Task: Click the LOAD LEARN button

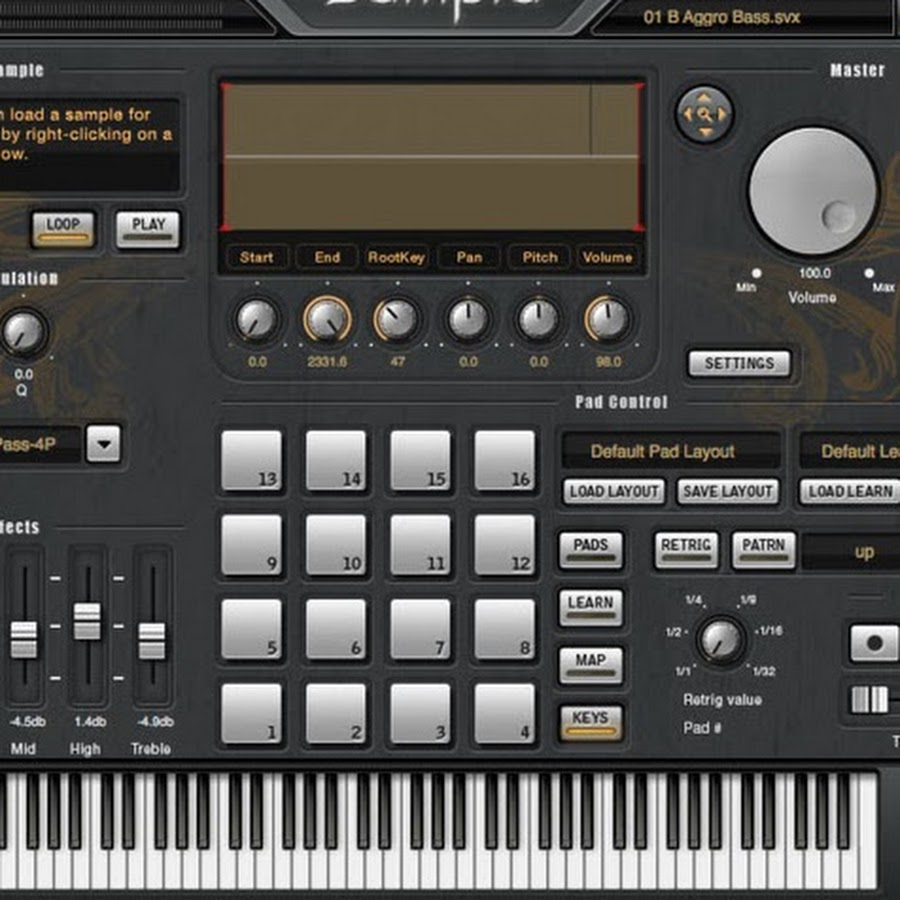Action: [x=850, y=491]
